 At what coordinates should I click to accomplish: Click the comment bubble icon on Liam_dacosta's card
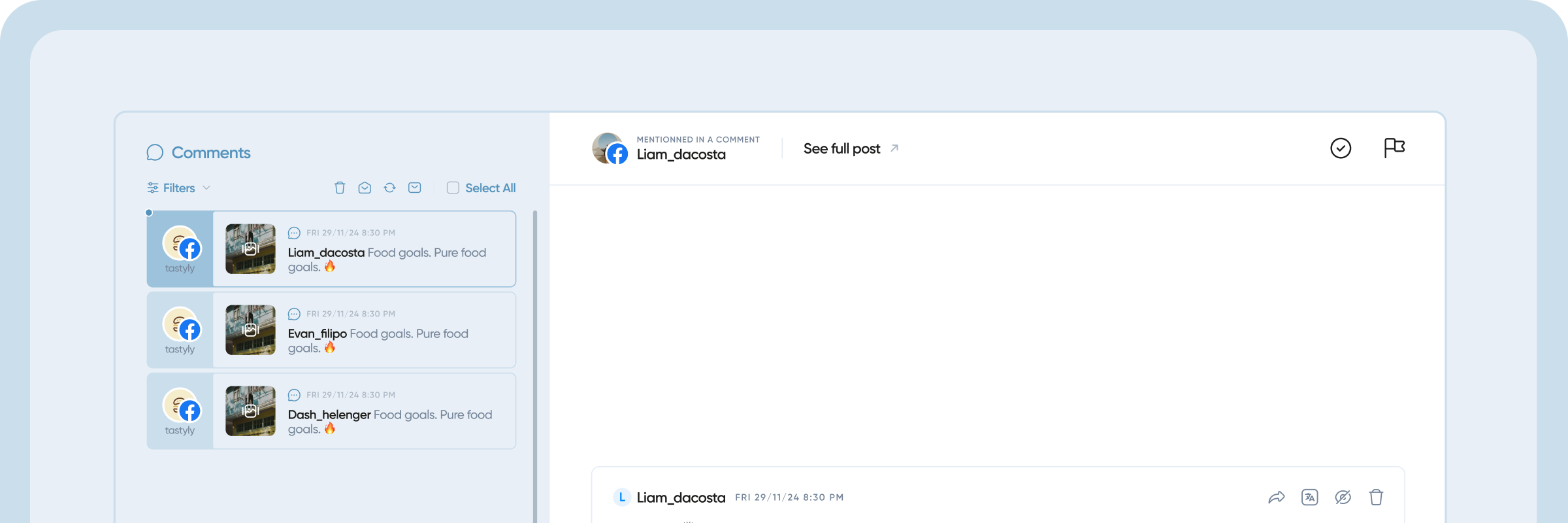(x=294, y=233)
